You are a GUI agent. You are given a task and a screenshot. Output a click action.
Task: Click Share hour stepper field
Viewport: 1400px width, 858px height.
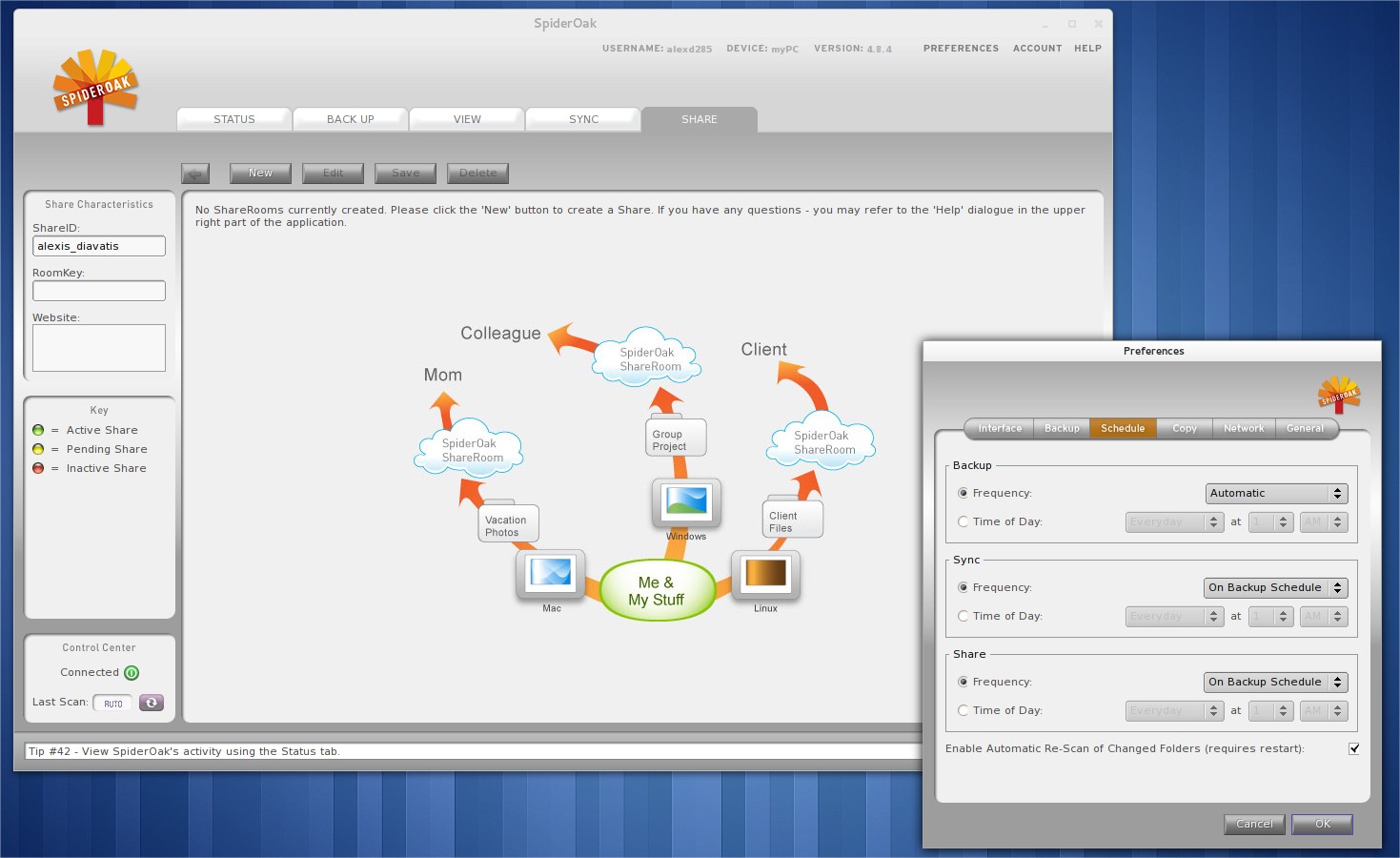1270,710
